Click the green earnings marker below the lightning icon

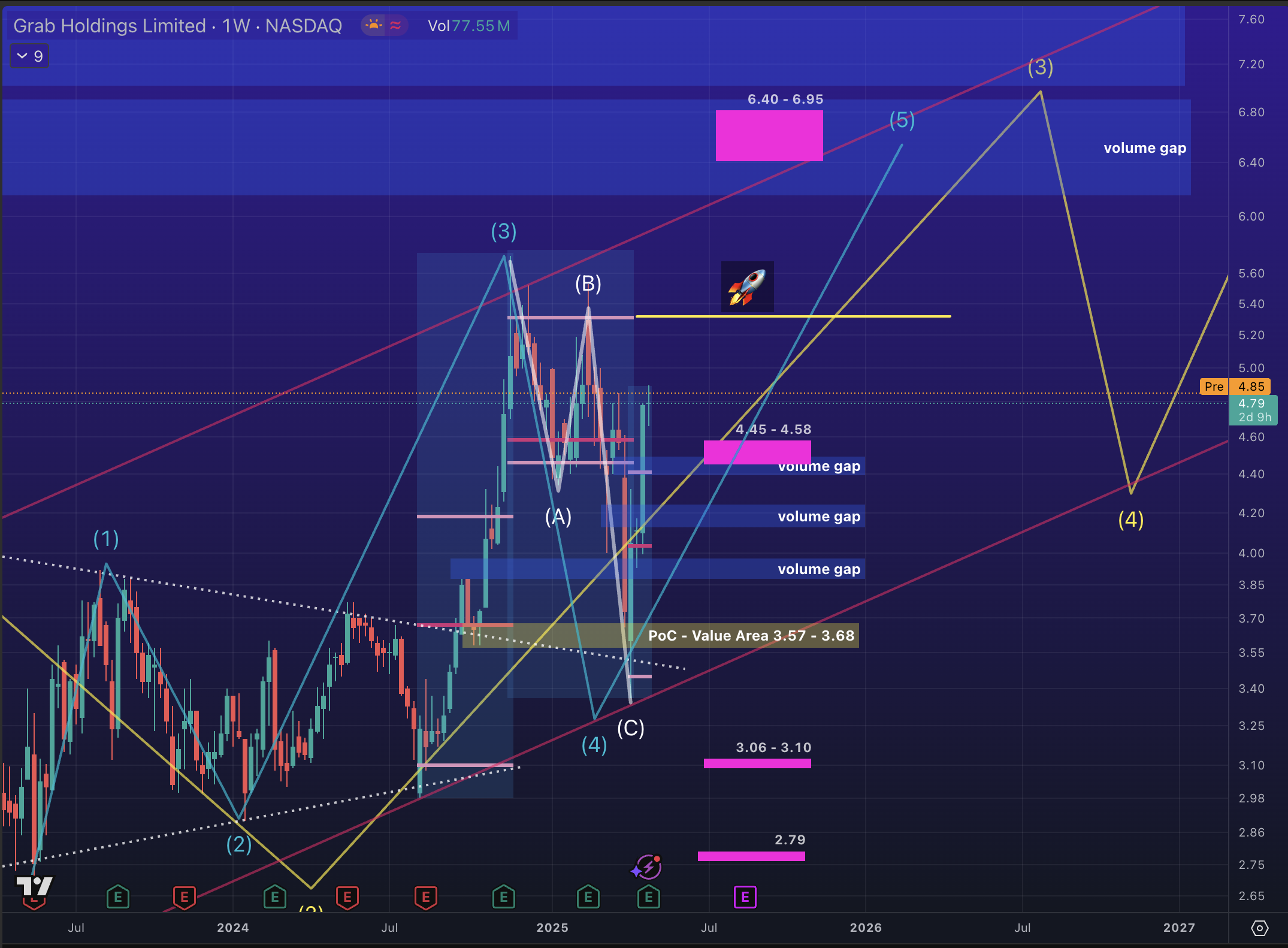tap(648, 897)
